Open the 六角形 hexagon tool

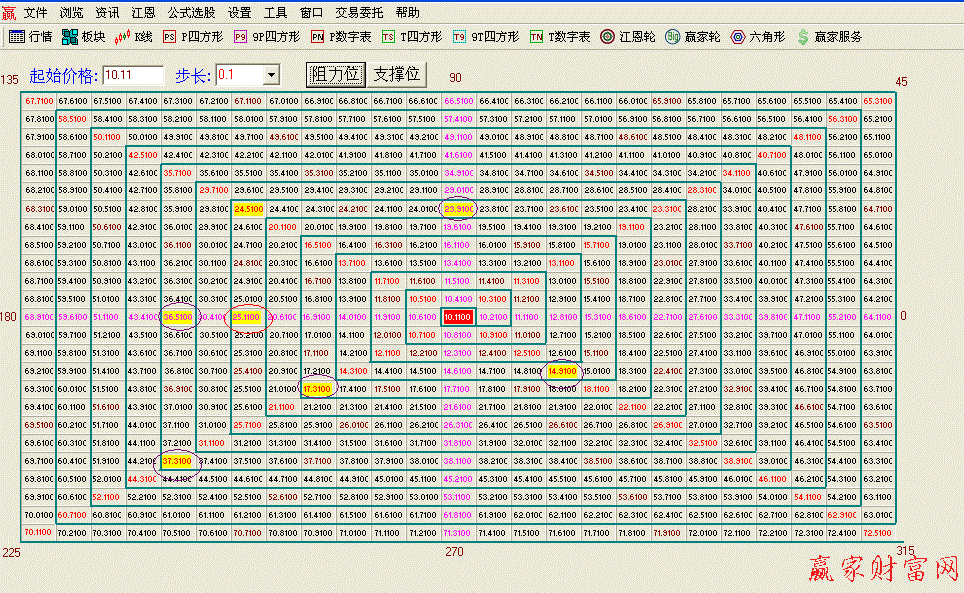755,36
